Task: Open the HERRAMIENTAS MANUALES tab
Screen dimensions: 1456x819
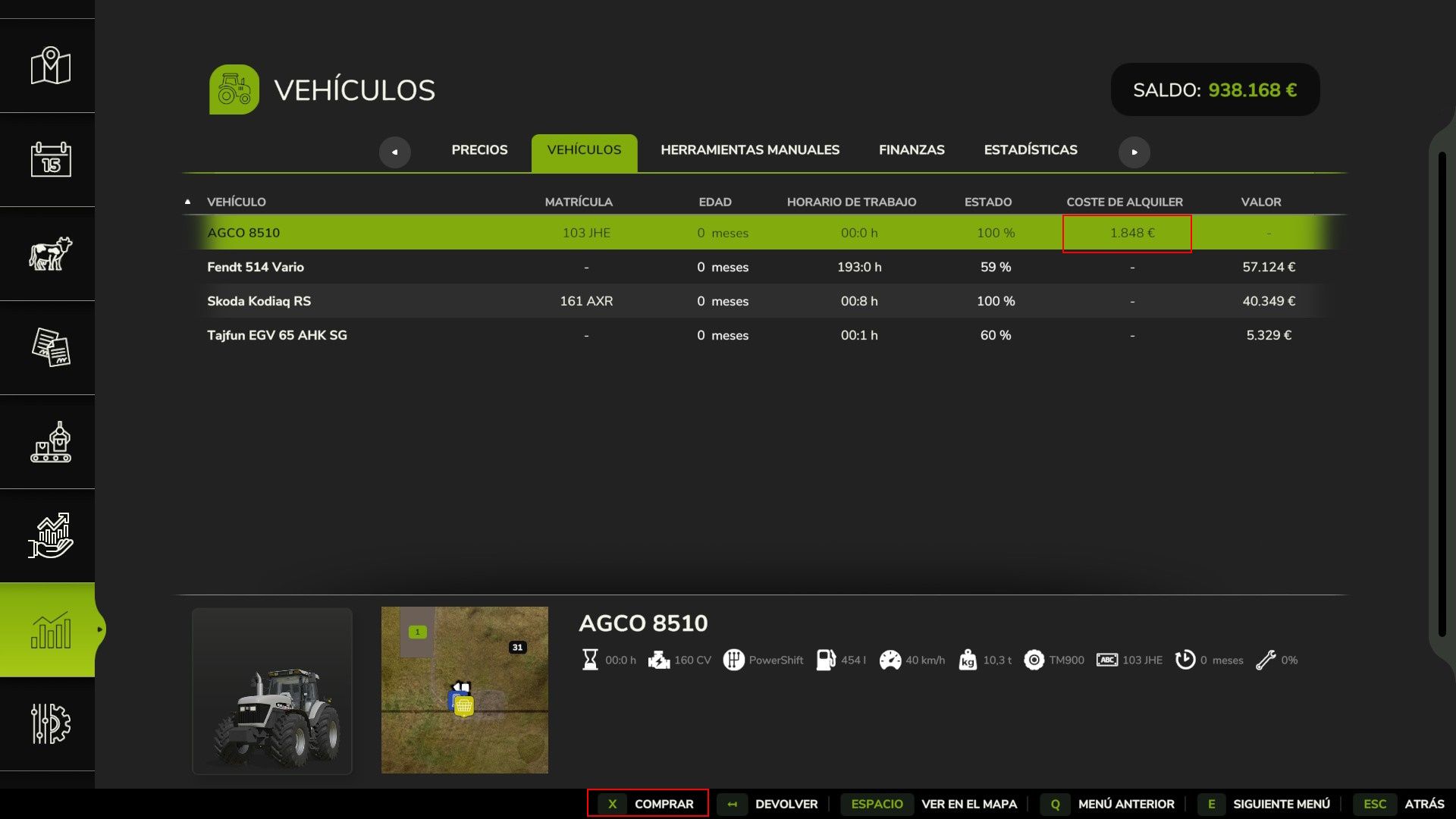Action: click(749, 150)
